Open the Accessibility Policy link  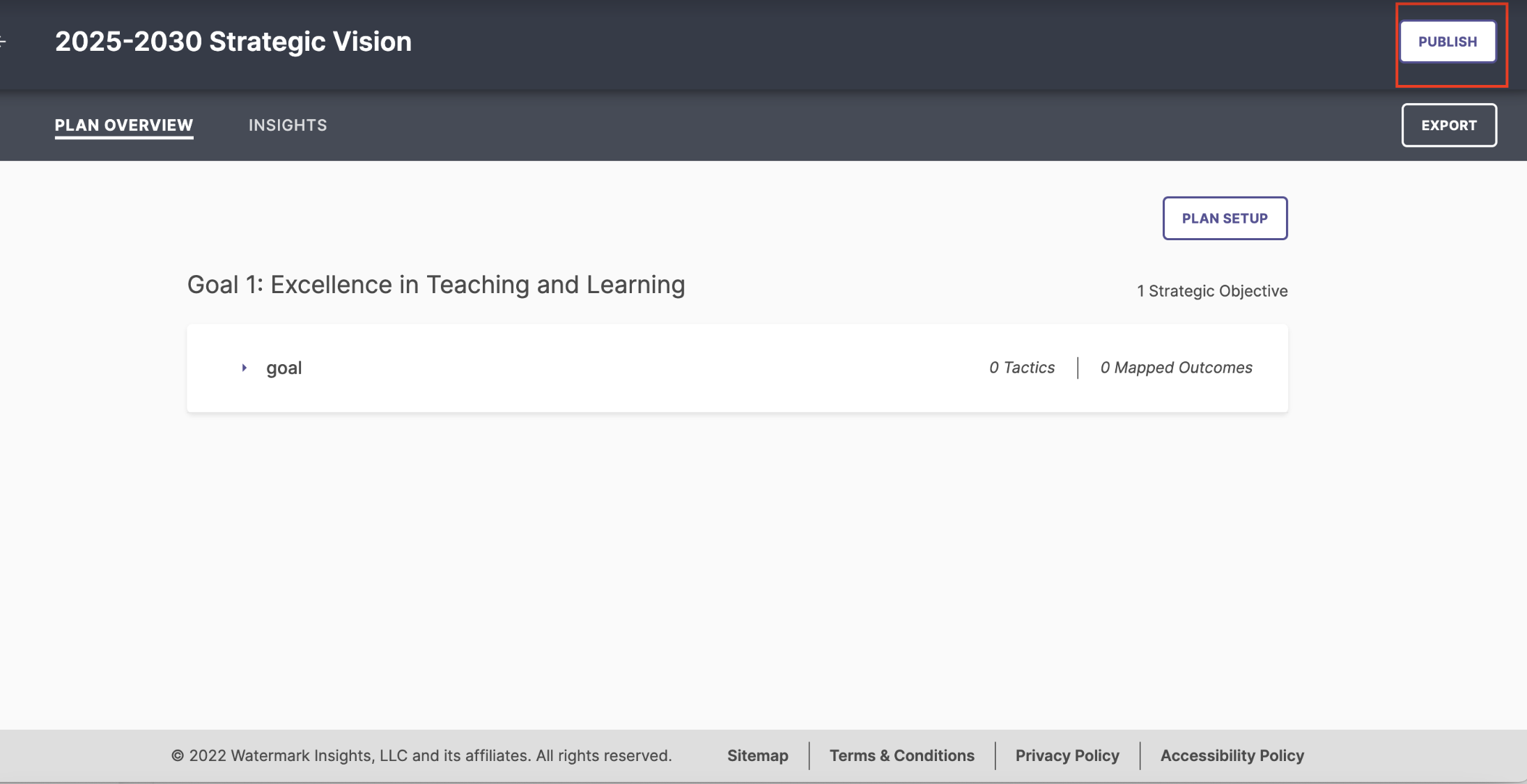(1232, 755)
